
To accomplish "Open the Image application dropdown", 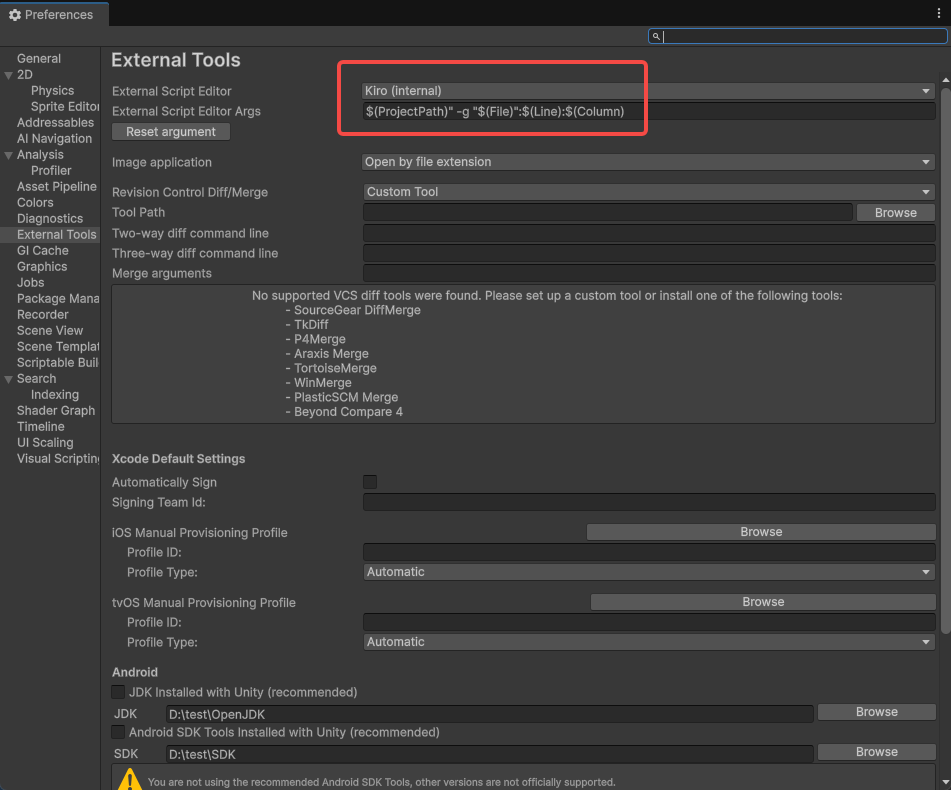I will tap(648, 162).
